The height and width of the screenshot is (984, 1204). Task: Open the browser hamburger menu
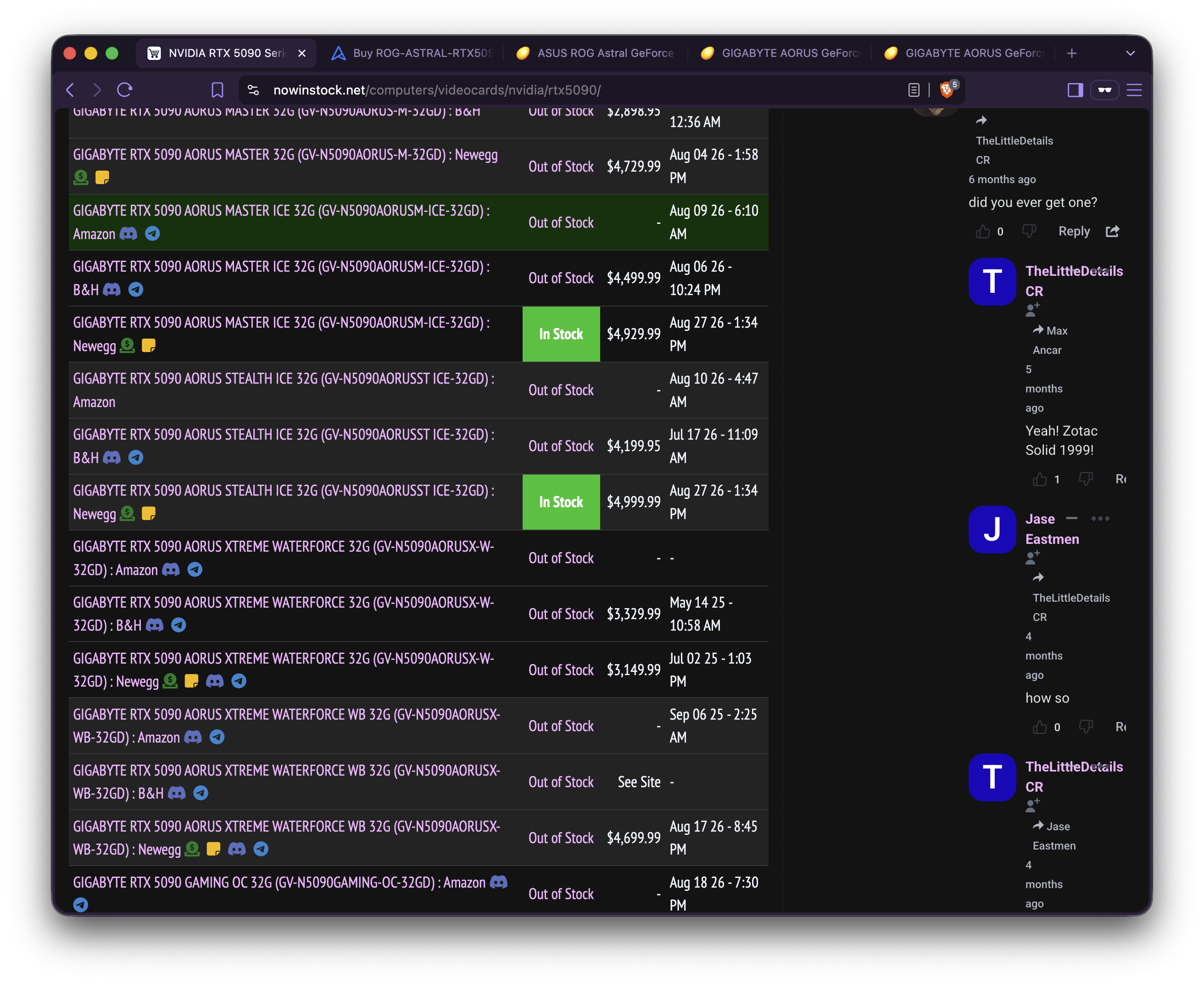click(x=1134, y=89)
